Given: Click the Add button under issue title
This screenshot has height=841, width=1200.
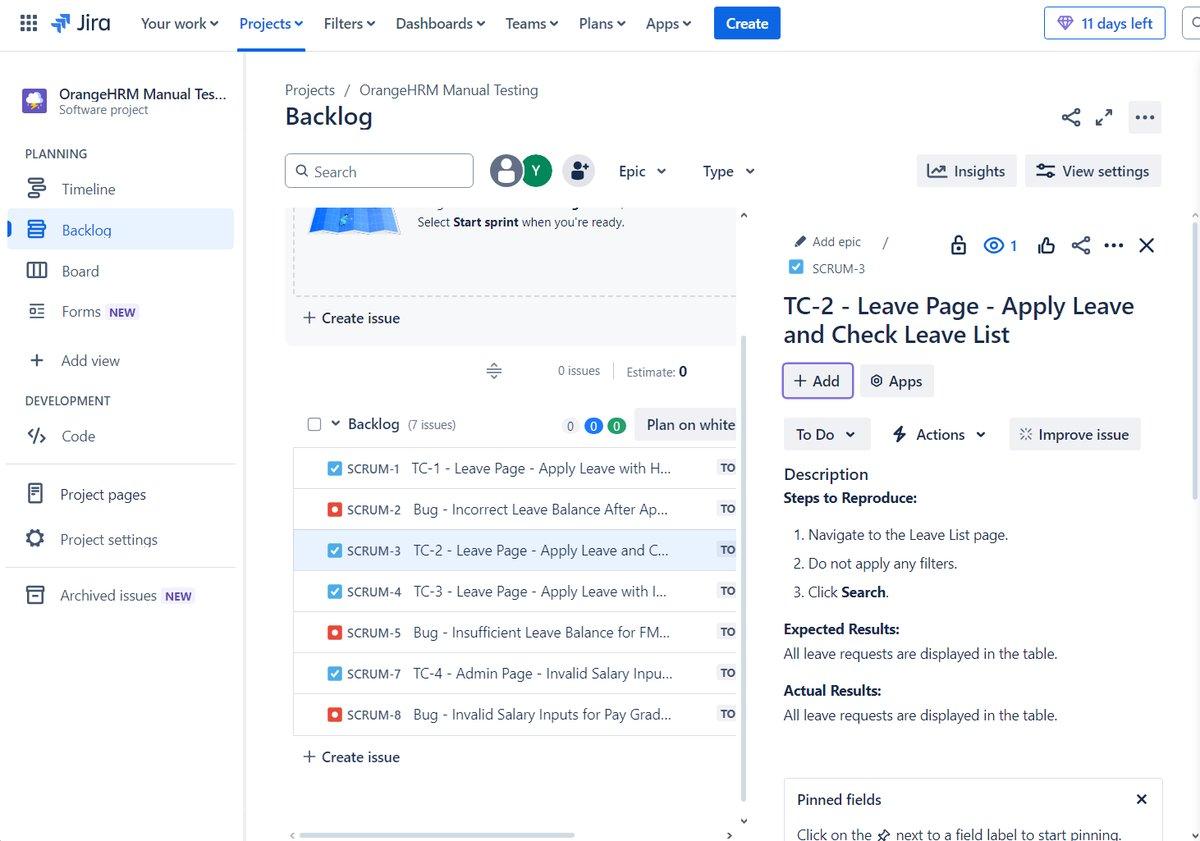Looking at the screenshot, I should [817, 381].
